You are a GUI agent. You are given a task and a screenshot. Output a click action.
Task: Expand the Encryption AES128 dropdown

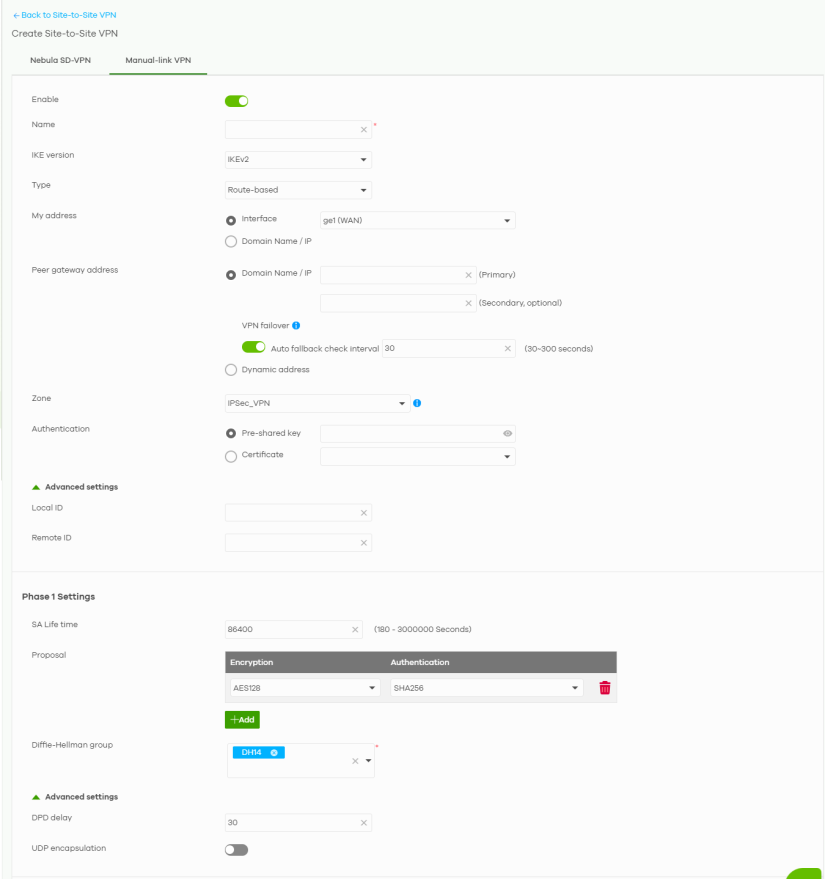click(x=303, y=688)
